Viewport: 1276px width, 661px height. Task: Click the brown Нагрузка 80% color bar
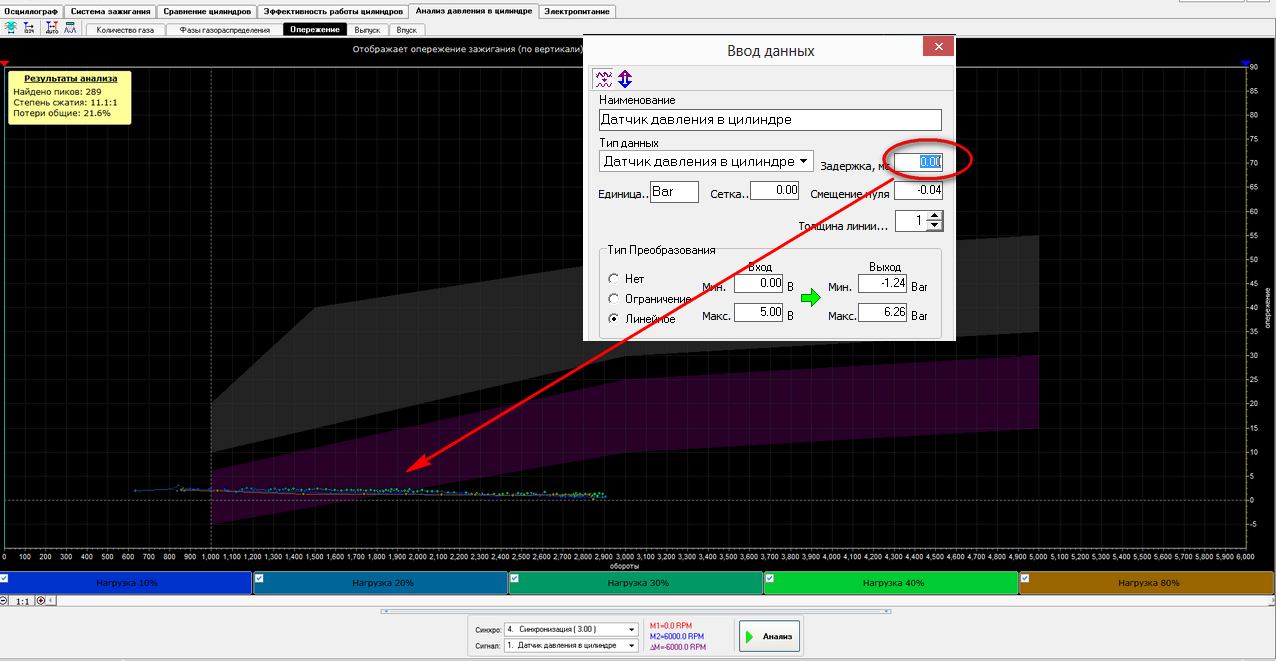1147,583
